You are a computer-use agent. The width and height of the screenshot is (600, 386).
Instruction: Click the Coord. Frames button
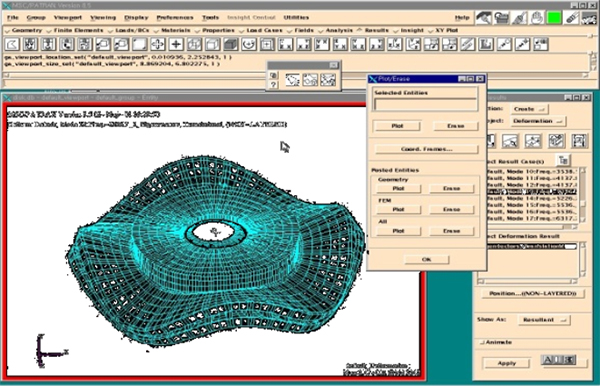click(x=427, y=149)
